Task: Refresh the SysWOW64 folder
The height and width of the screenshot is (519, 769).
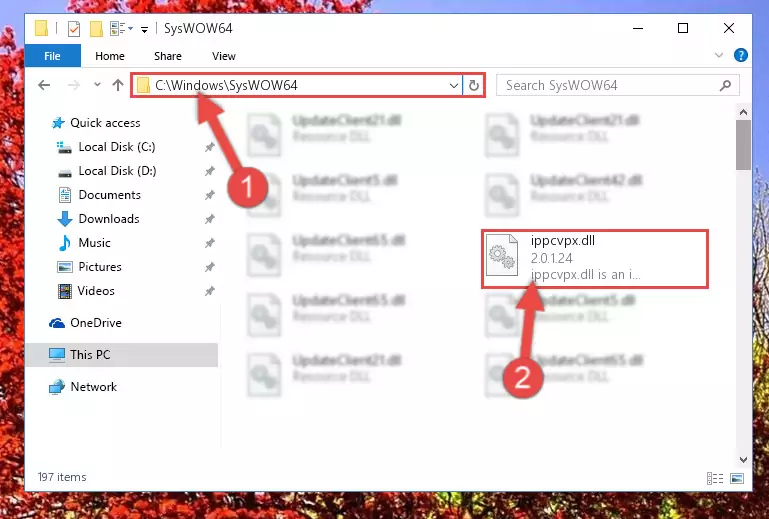Action: [473, 85]
